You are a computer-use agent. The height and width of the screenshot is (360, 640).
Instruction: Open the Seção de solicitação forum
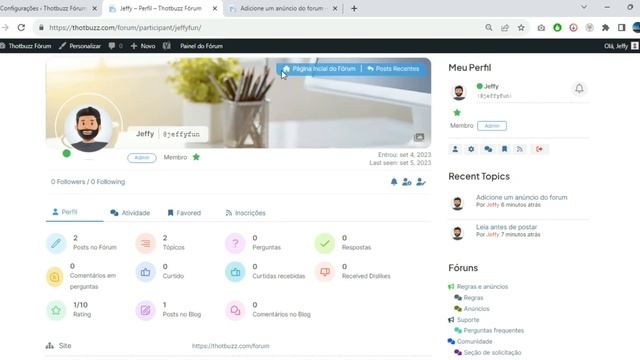(492, 352)
